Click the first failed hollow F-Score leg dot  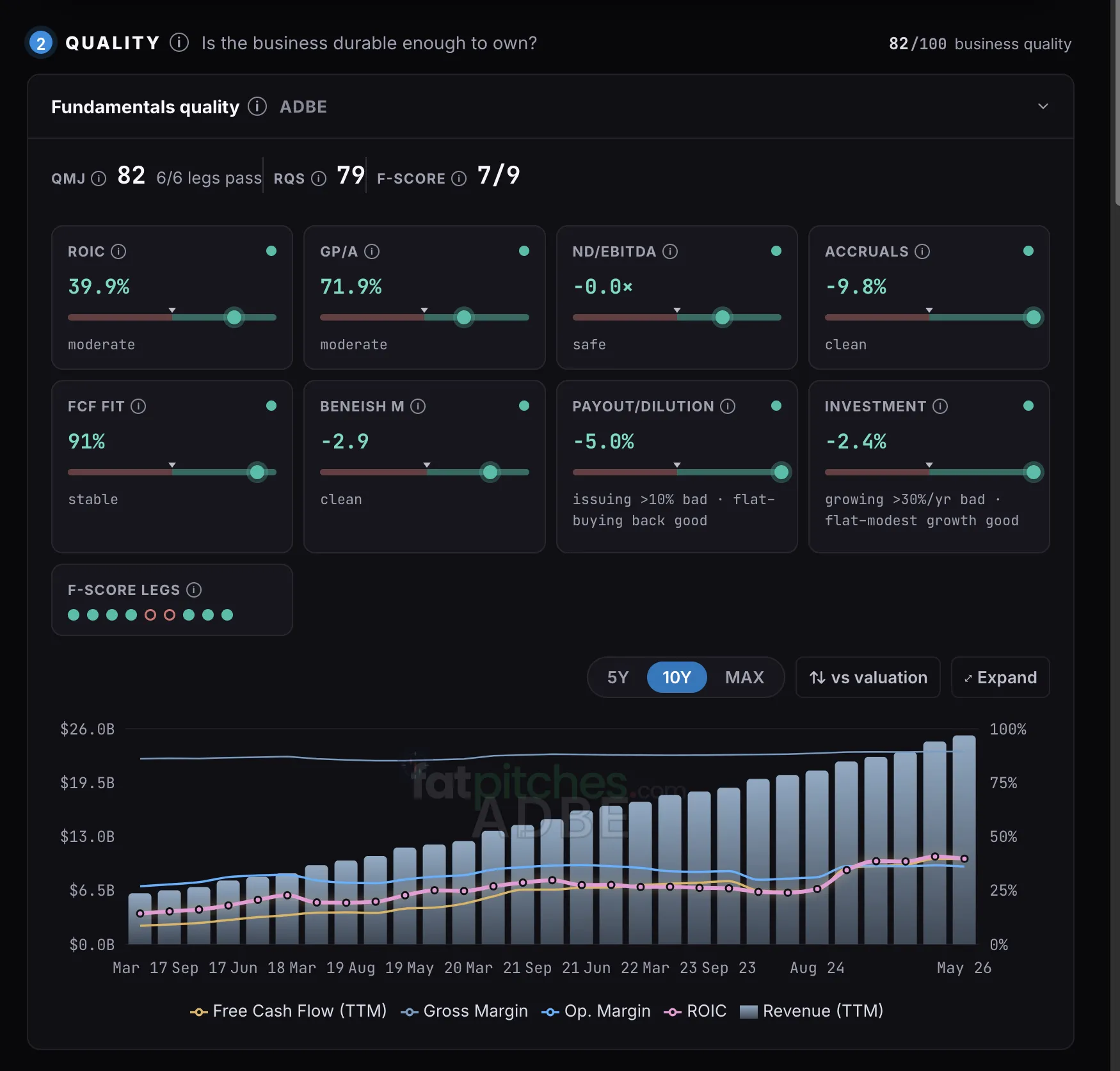[150, 615]
